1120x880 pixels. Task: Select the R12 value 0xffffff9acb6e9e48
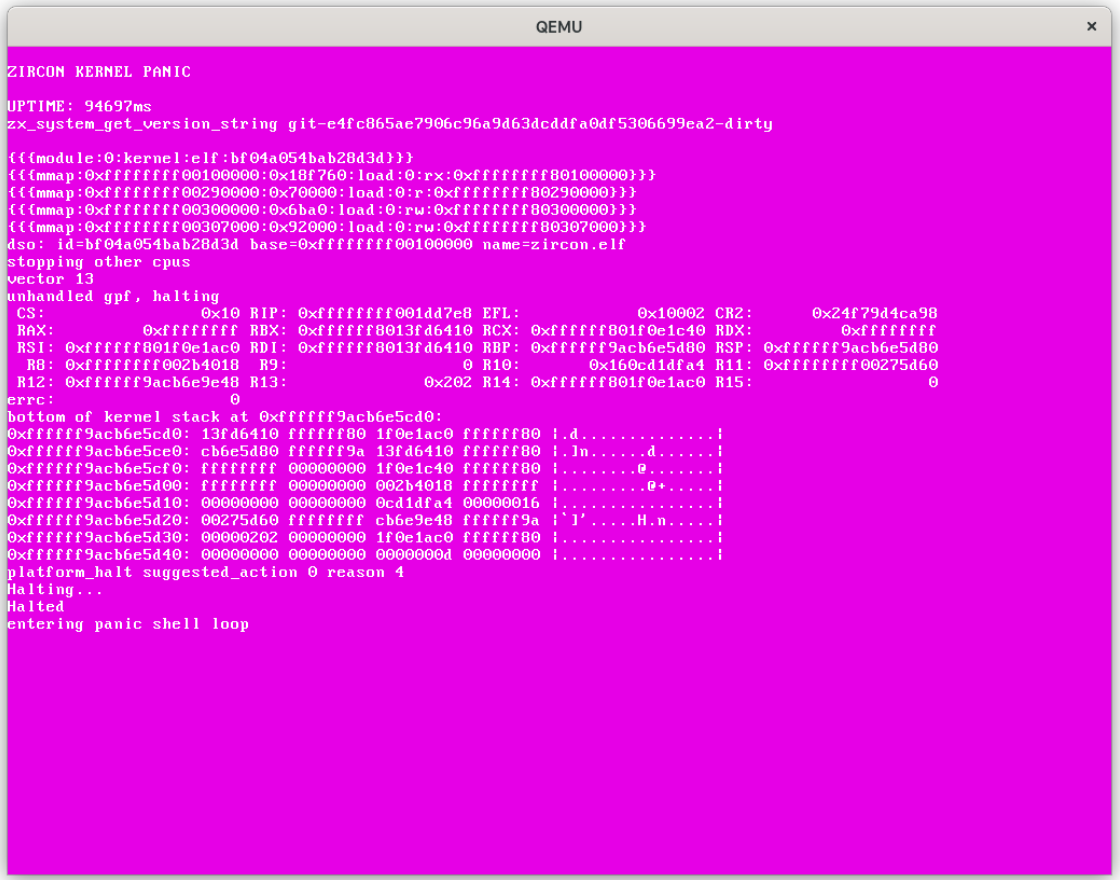click(x=152, y=382)
